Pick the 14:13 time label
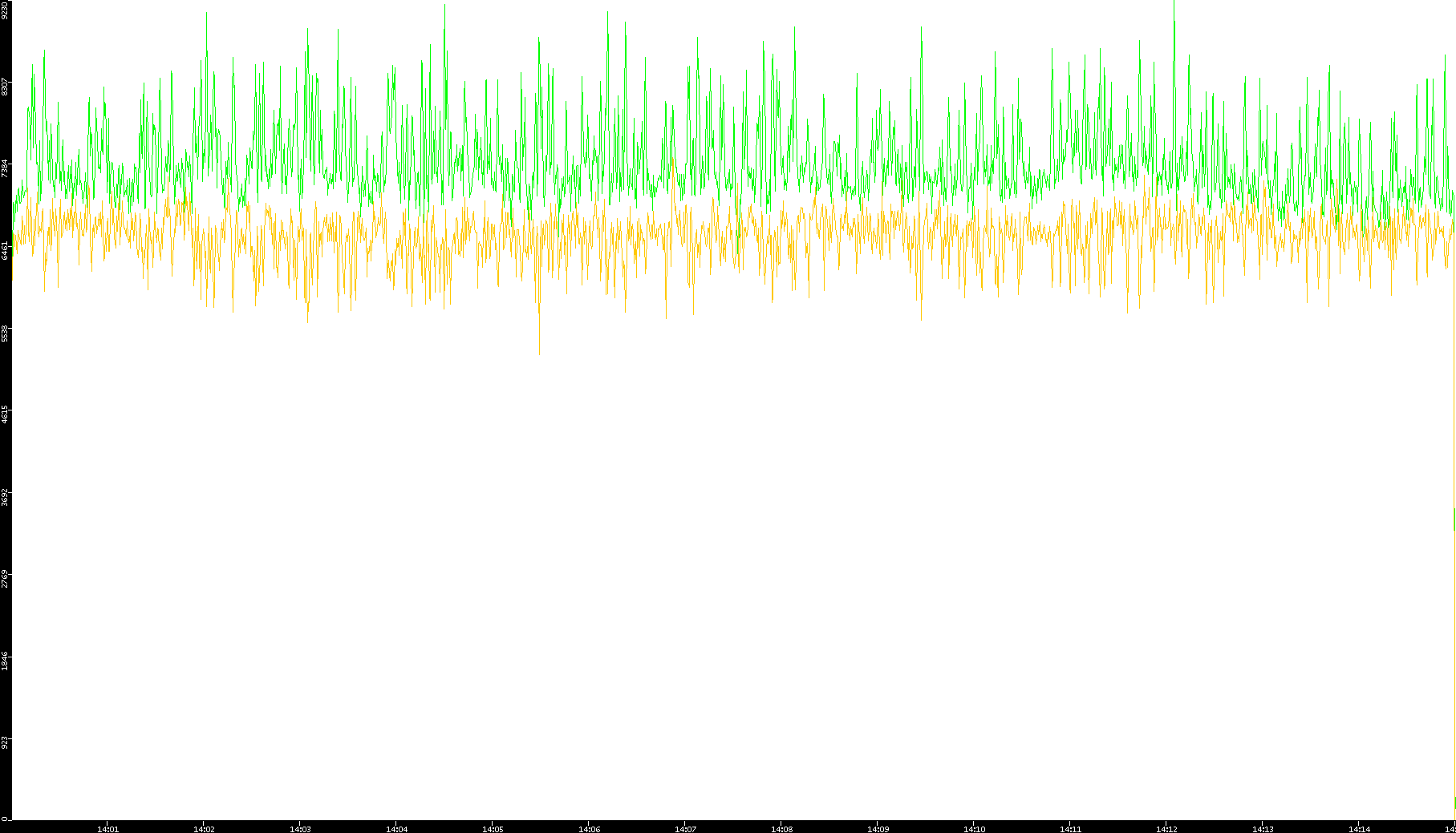The width and height of the screenshot is (1456, 833). [x=1263, y=828]
